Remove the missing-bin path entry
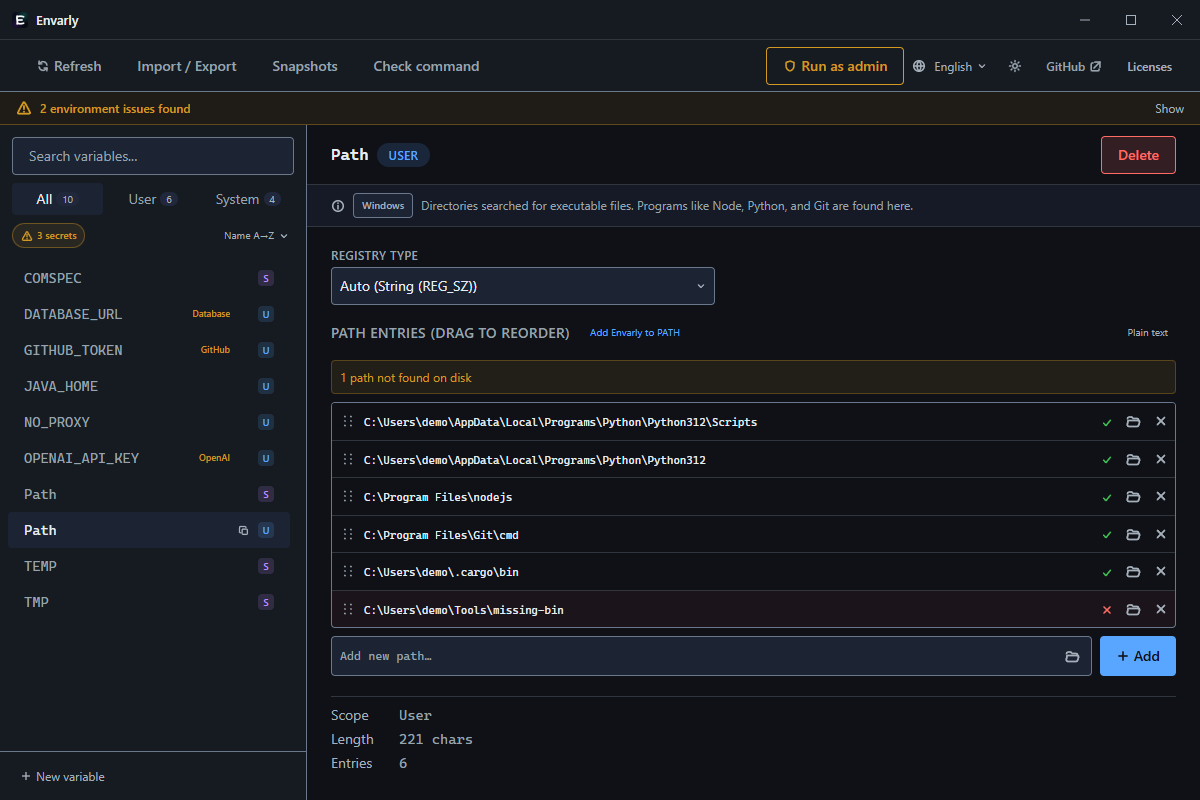Viewport: 1200px width, 800px height. 1161,610
